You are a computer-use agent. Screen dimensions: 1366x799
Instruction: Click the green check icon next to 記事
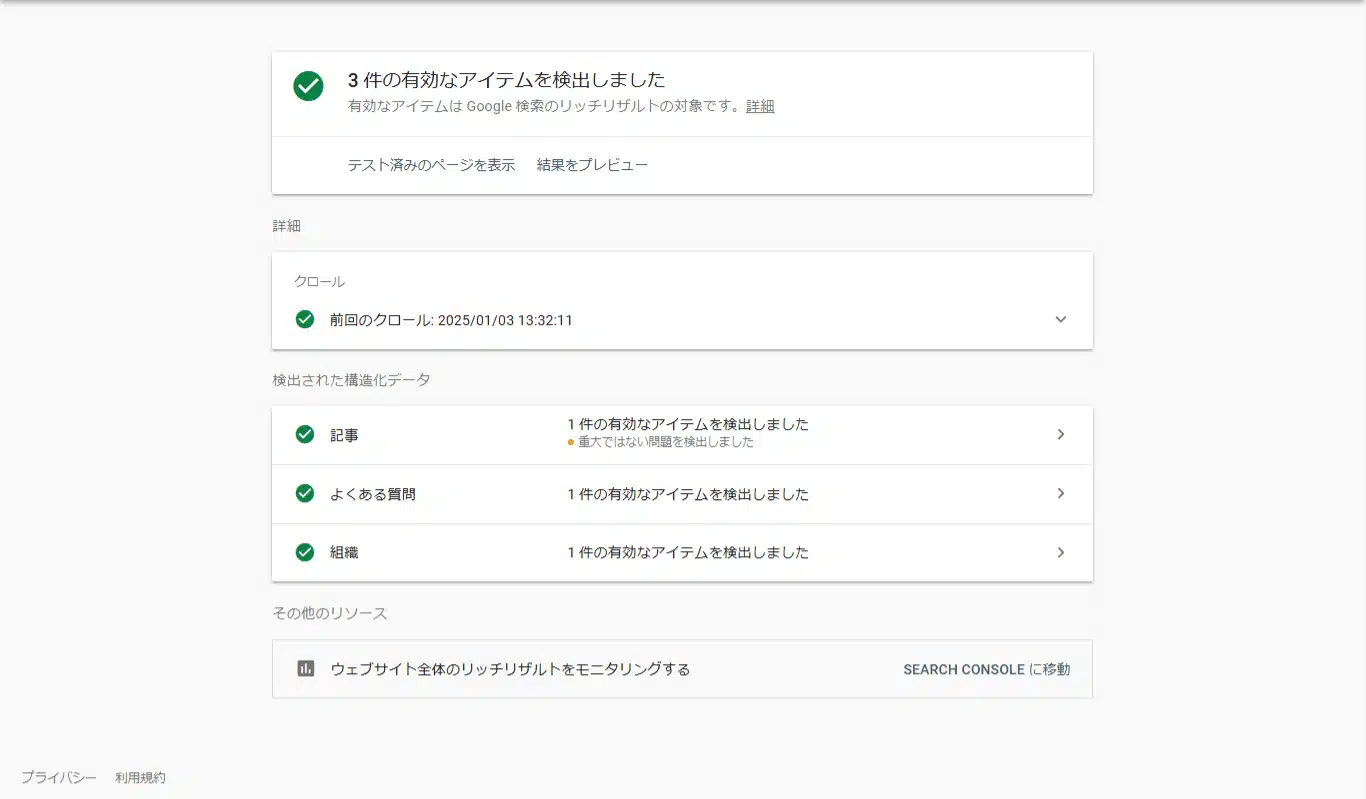point(305,435)
